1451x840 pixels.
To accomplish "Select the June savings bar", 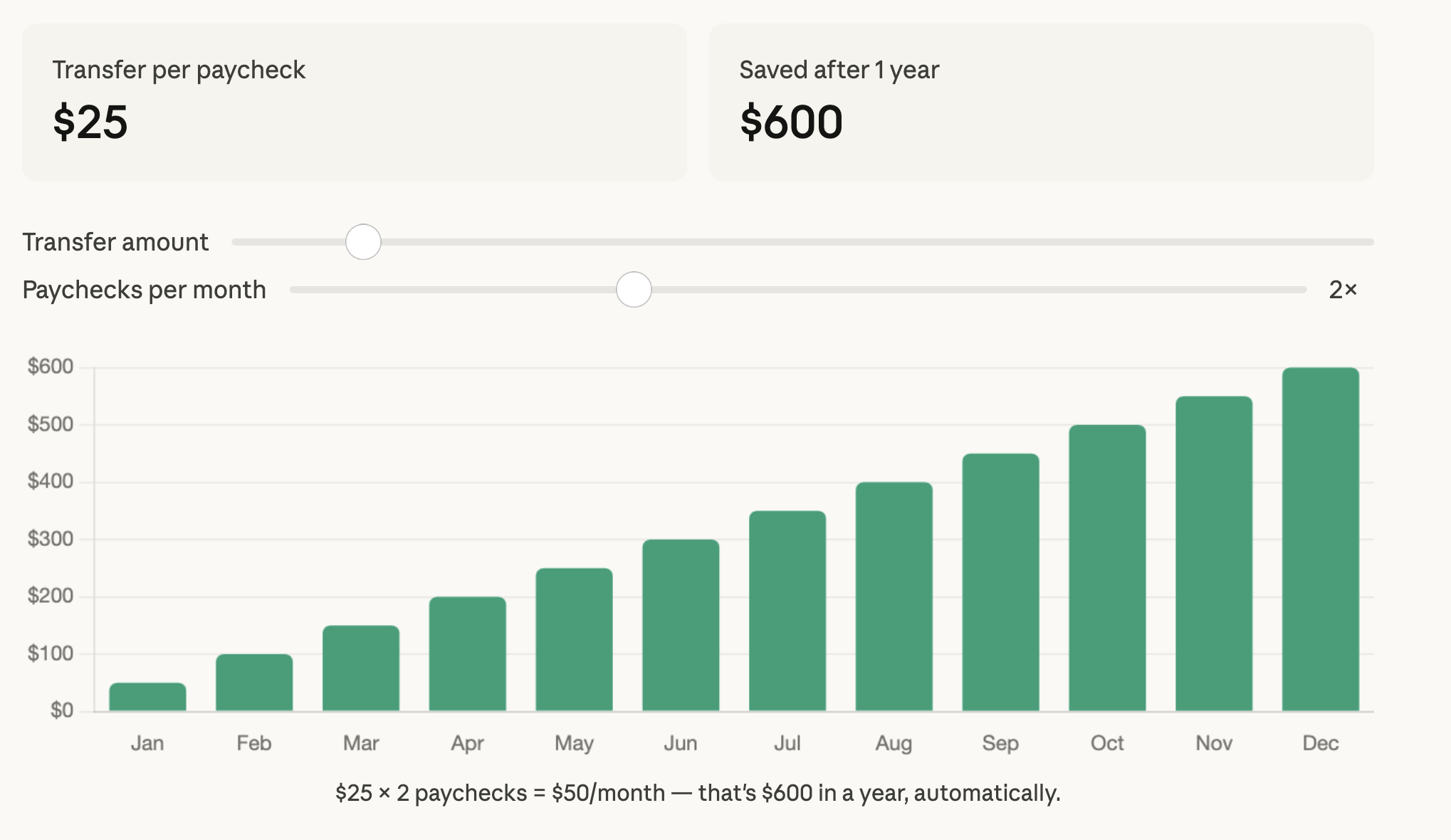I will click(681, 626).
